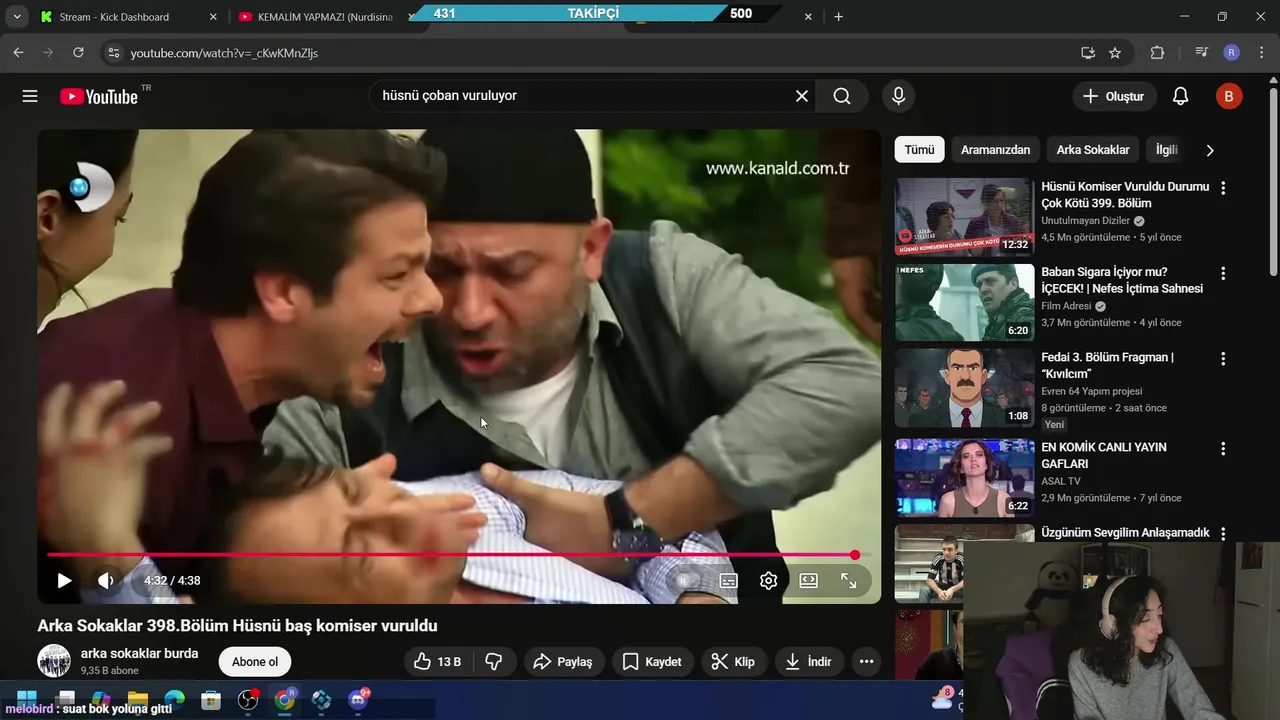Open the player settings gear
Viewport: 1280px width, 720px height.
tap(768, 581)
